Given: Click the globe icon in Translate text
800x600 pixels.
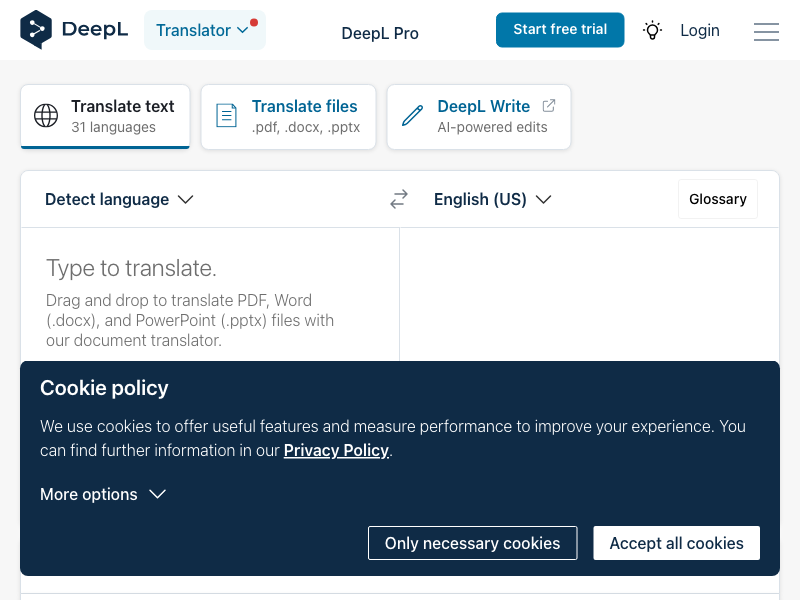Looking at the screenshot, I should coord(46,116).
